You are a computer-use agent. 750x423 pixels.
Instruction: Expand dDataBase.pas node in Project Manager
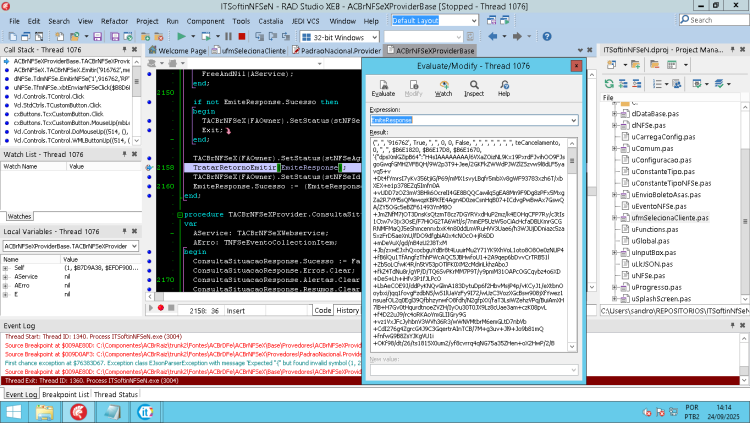click(x=614, y=114)
